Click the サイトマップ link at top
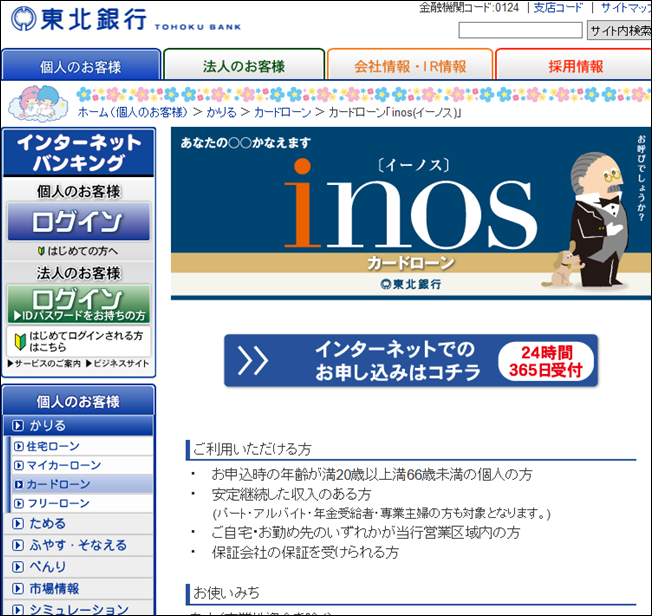Image resolution: width=652 pixels, height=616 pixels. pyautogui.click(x=626, y=7)
